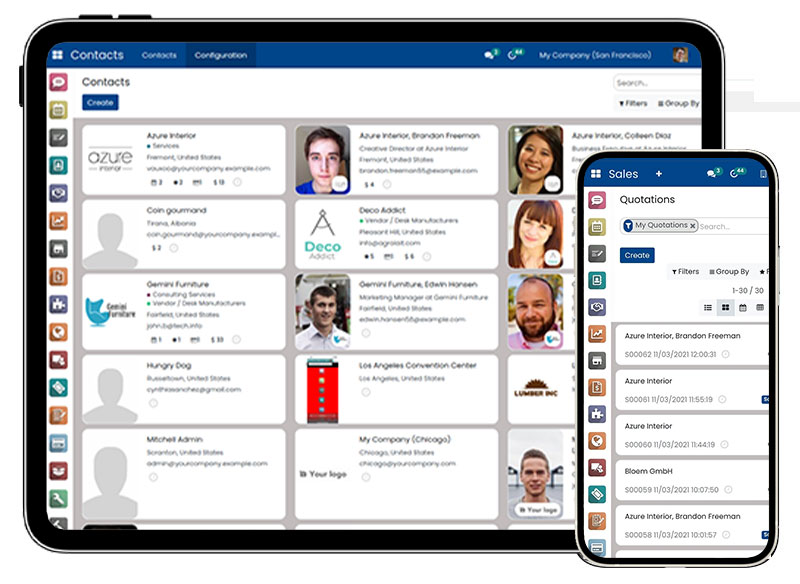Click the Contacts app title on tablet
Screen dimensions: 800x584
(97, 55)
